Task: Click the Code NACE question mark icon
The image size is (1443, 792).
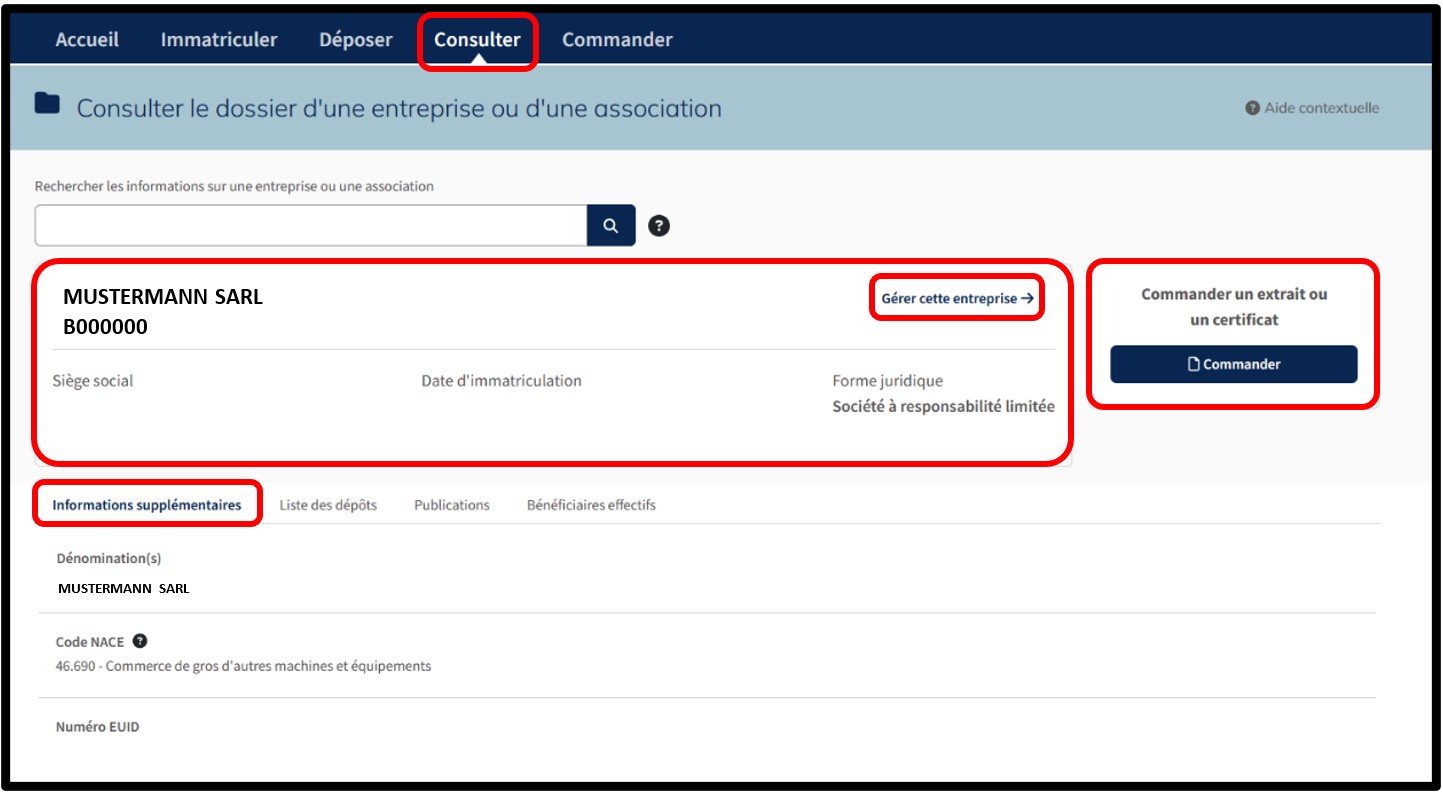Action: click(140, 641)
